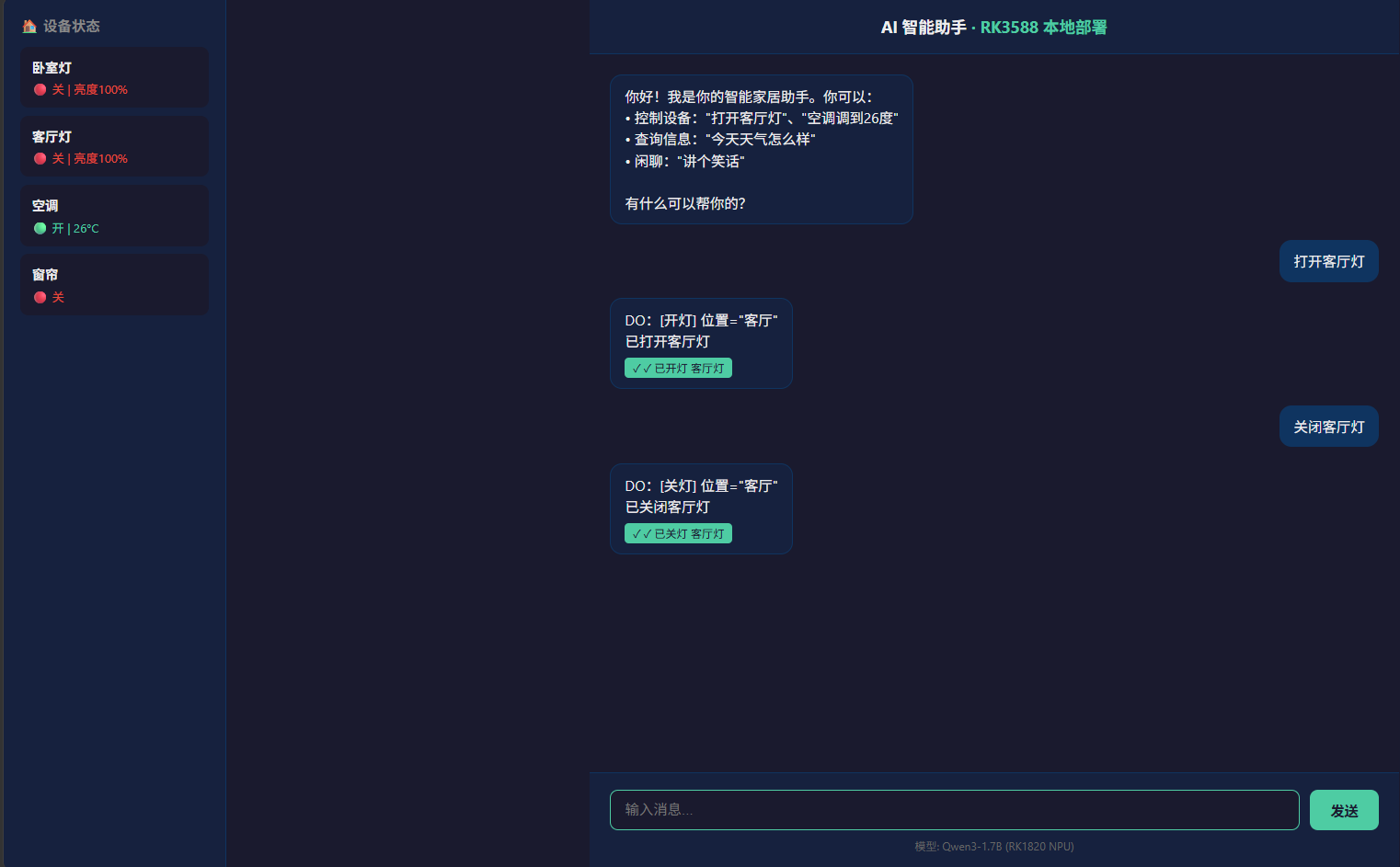
Task: Click the RK3588 本地部署 header label
Action: (1044, 28)
